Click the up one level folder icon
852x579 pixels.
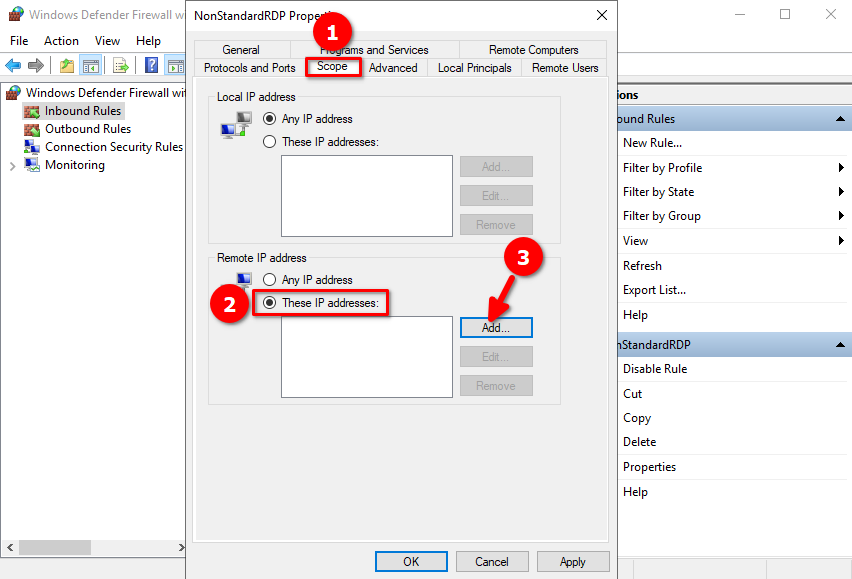[x=67, y=66]
